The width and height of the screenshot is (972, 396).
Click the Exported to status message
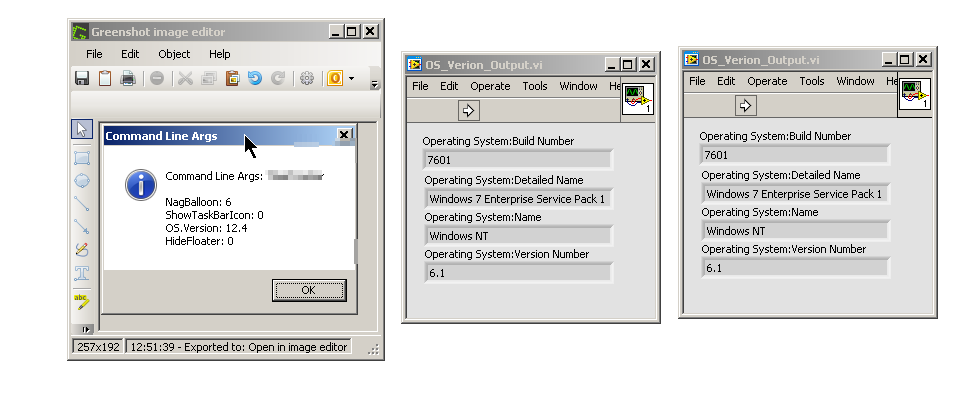pos(239,347)
